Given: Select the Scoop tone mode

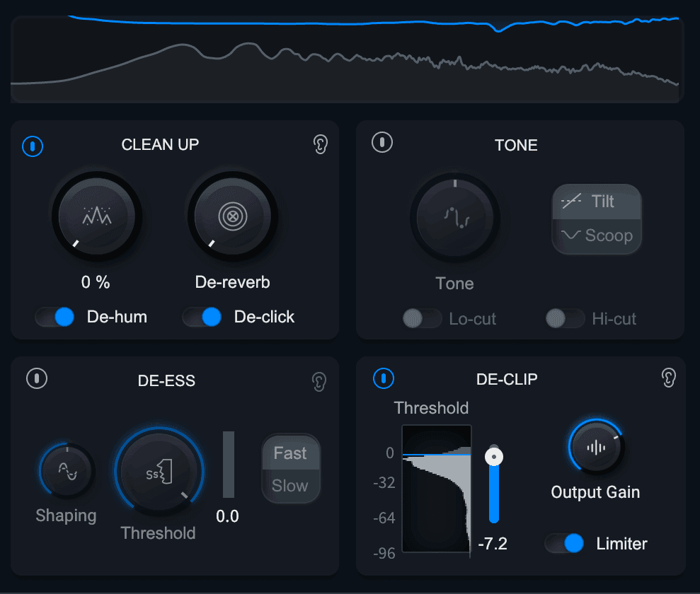Looking at the screenshot, I should tap(597, 236).
